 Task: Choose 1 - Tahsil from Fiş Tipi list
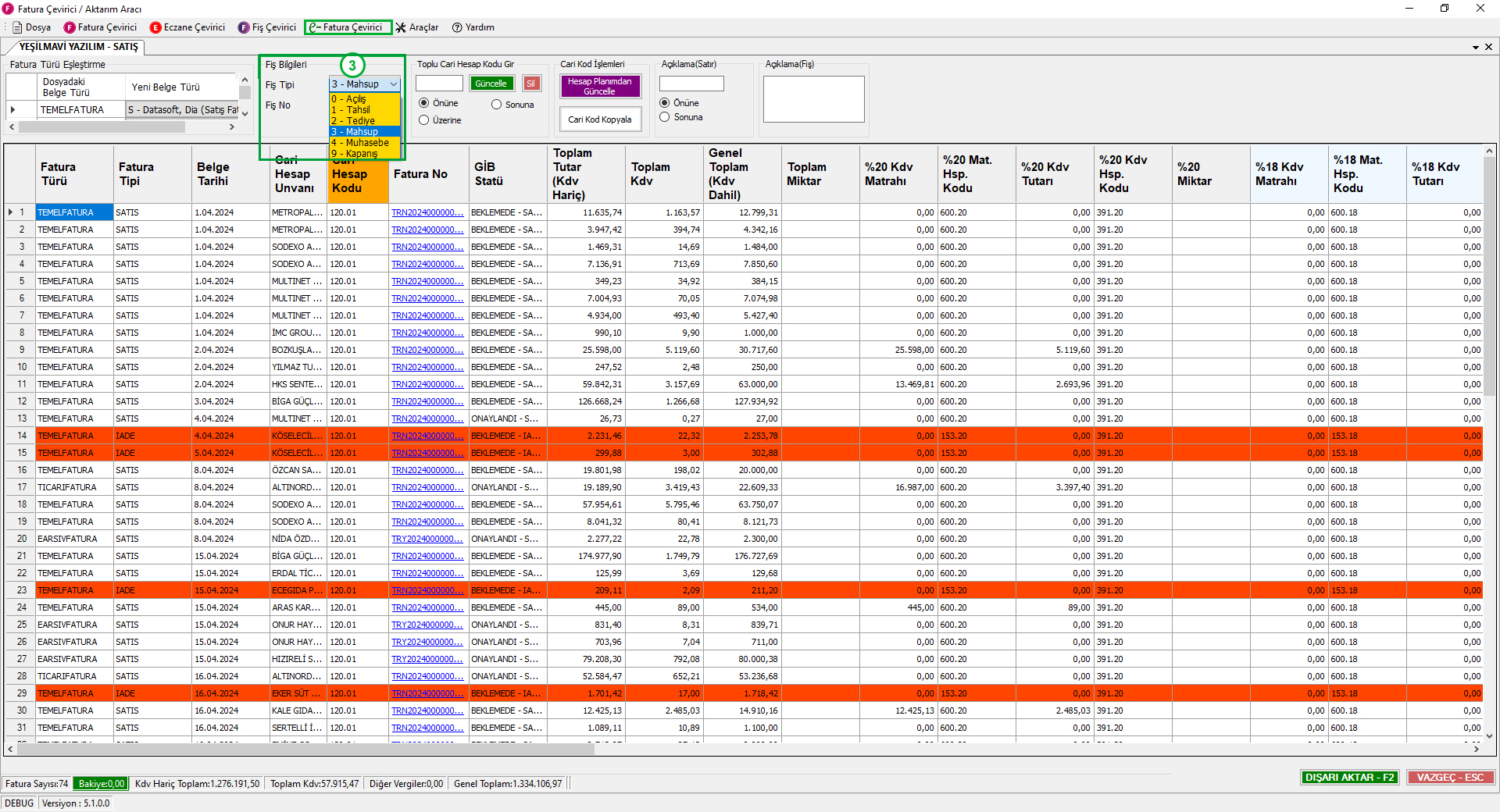click(x=365, y=110)
